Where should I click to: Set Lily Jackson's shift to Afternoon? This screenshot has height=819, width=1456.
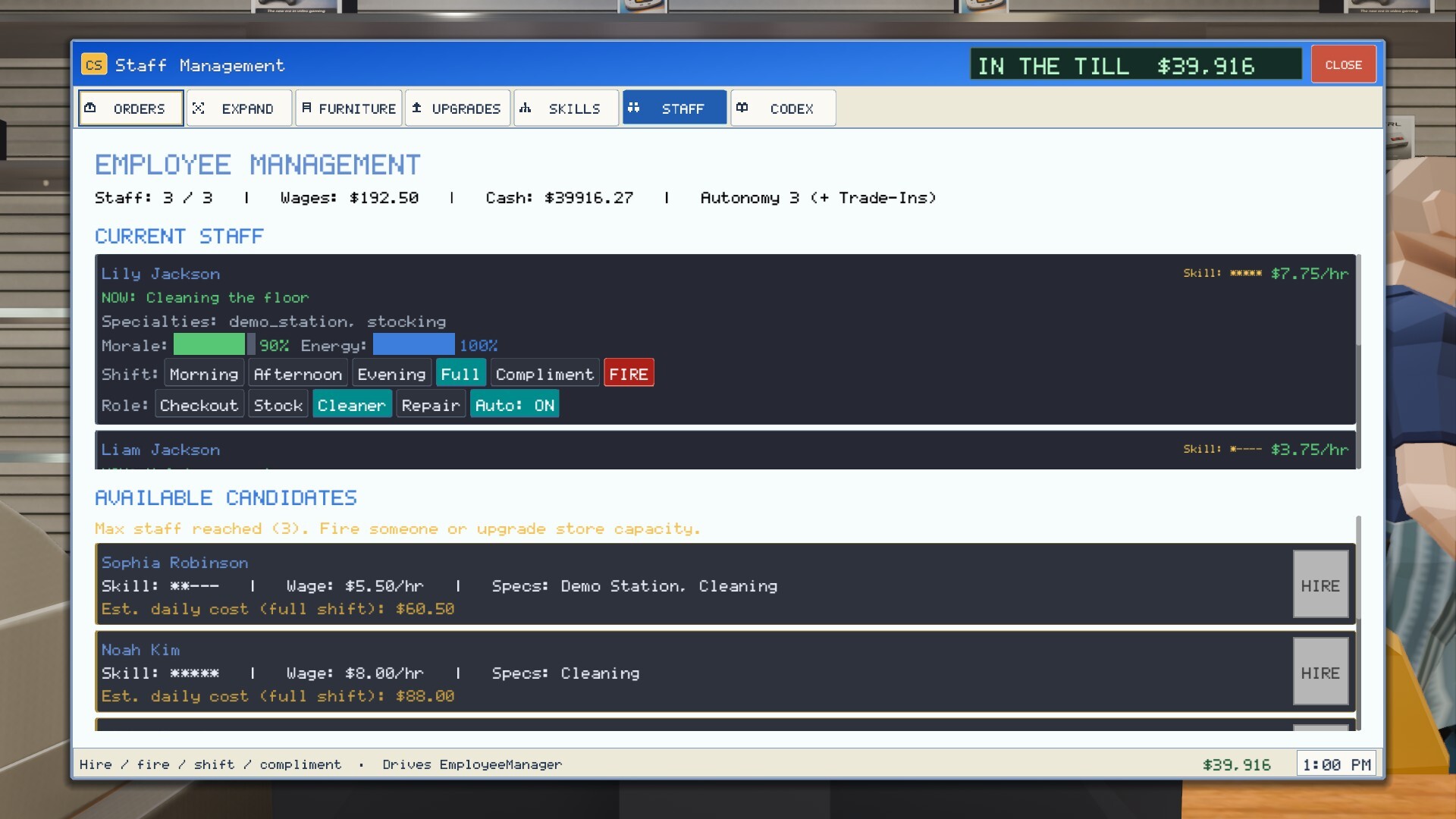[298, 374]
